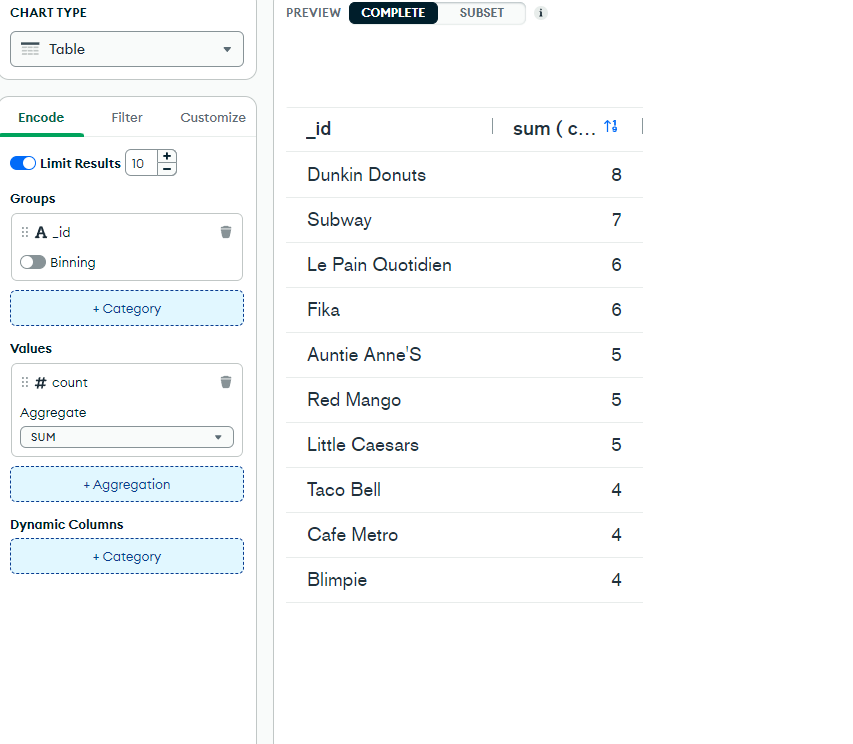Image resolution: width=853 pixels, height=744 pixels.
Task: Enable Binning for _id group
Action: (x=33, y=262)
